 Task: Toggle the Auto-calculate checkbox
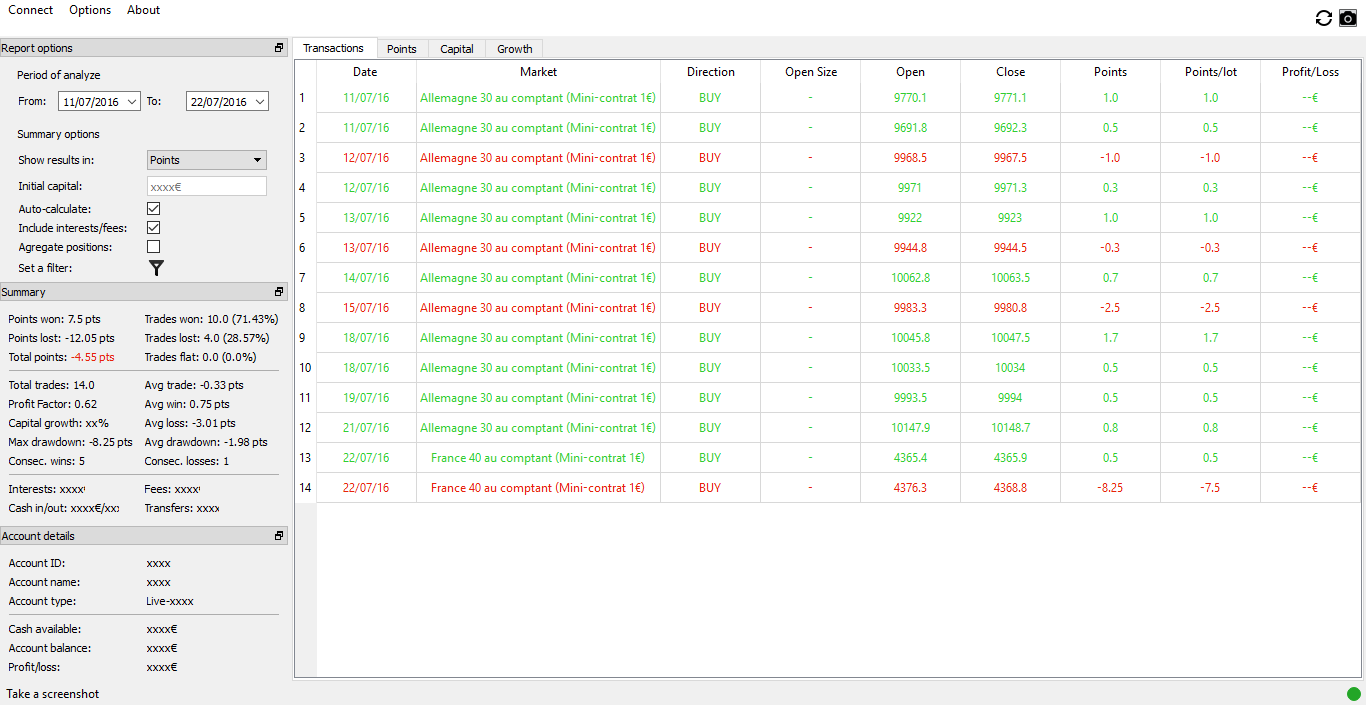tap(154, 209)
